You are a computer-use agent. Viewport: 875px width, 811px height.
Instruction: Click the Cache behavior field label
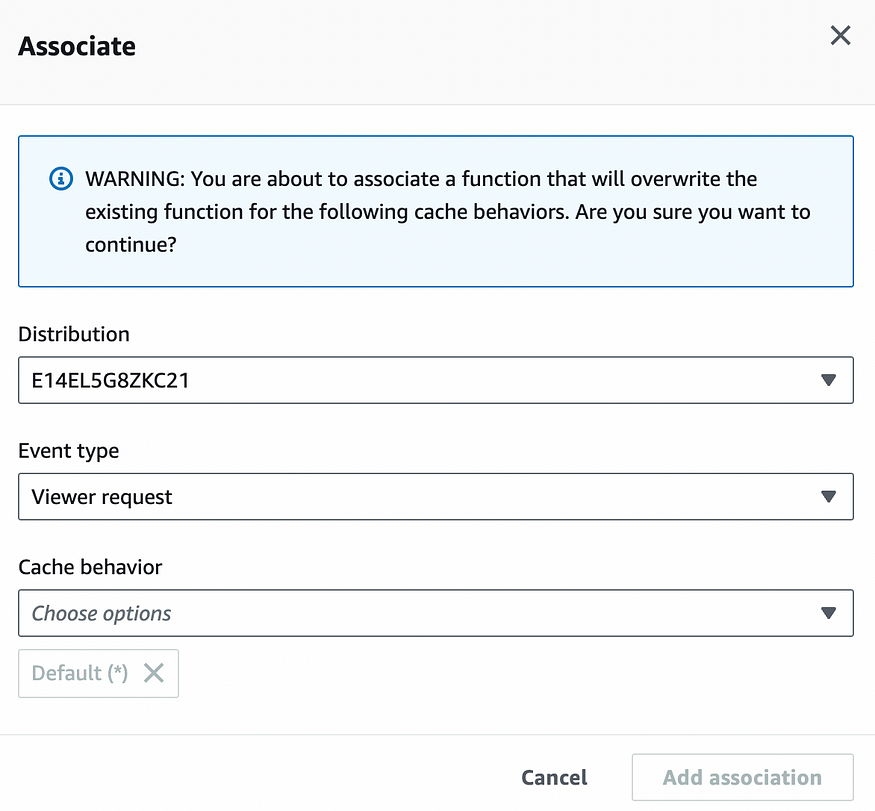(x=90, y=567)
